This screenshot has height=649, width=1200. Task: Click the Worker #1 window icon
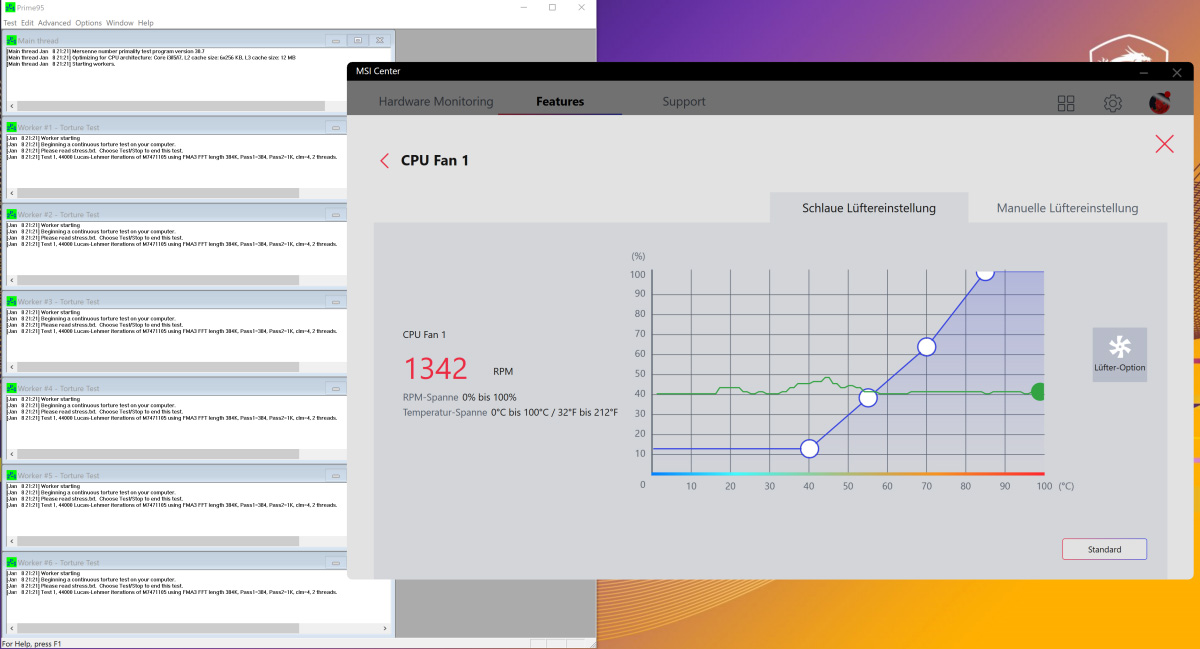(12, 127)
